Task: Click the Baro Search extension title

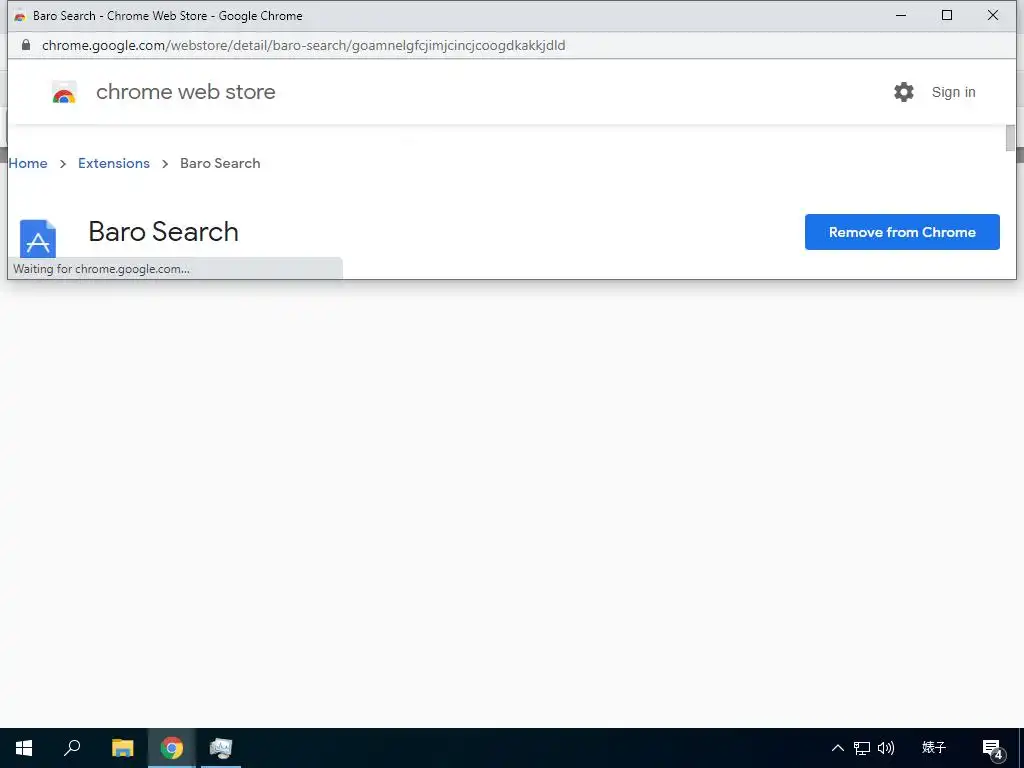Action: coord(163,232)
